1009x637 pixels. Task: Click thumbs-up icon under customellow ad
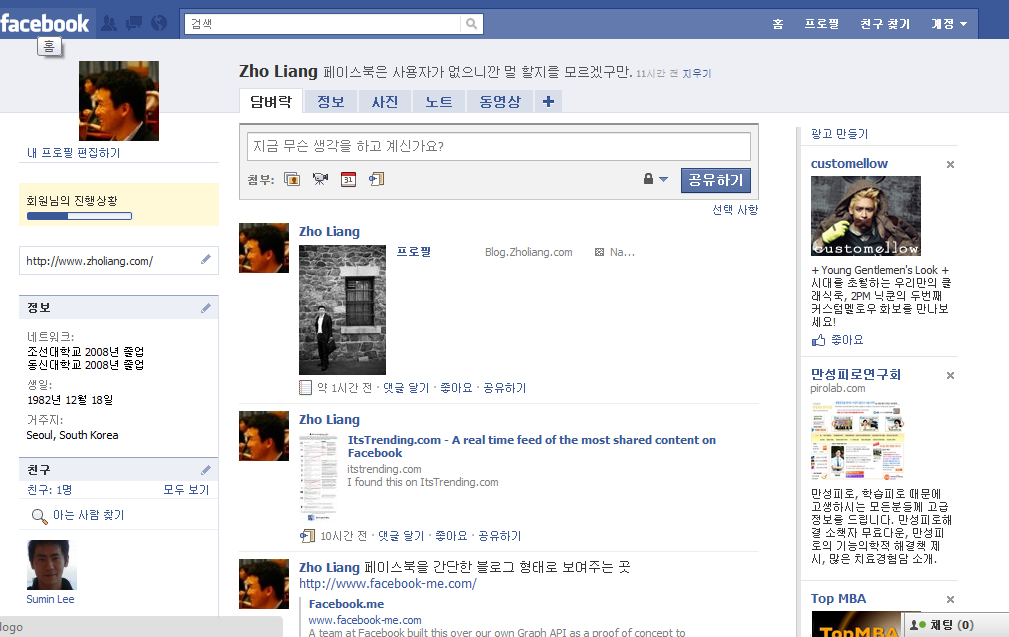[x=819, y=340]
